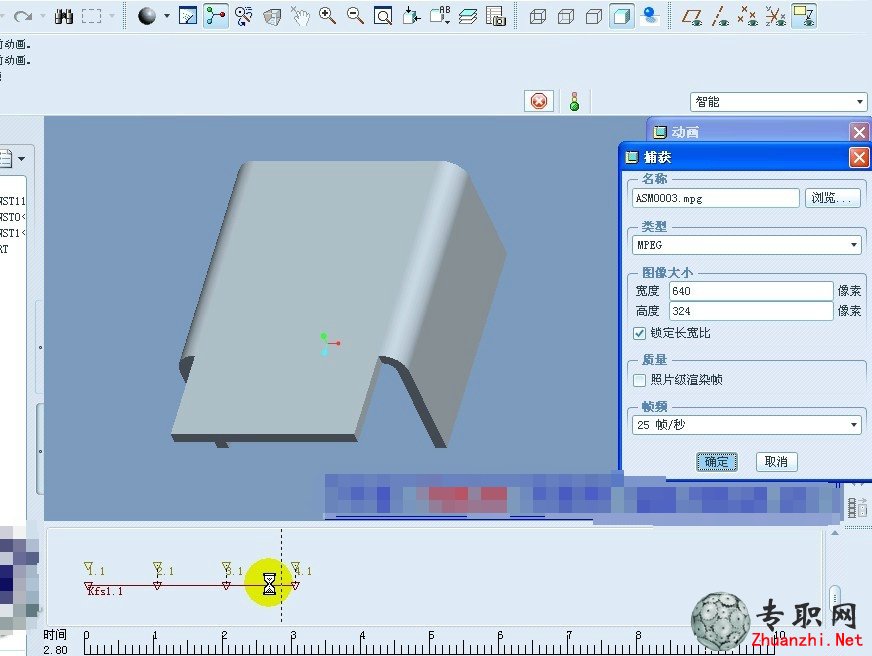Open the binoculars search tool

(64, 16)
